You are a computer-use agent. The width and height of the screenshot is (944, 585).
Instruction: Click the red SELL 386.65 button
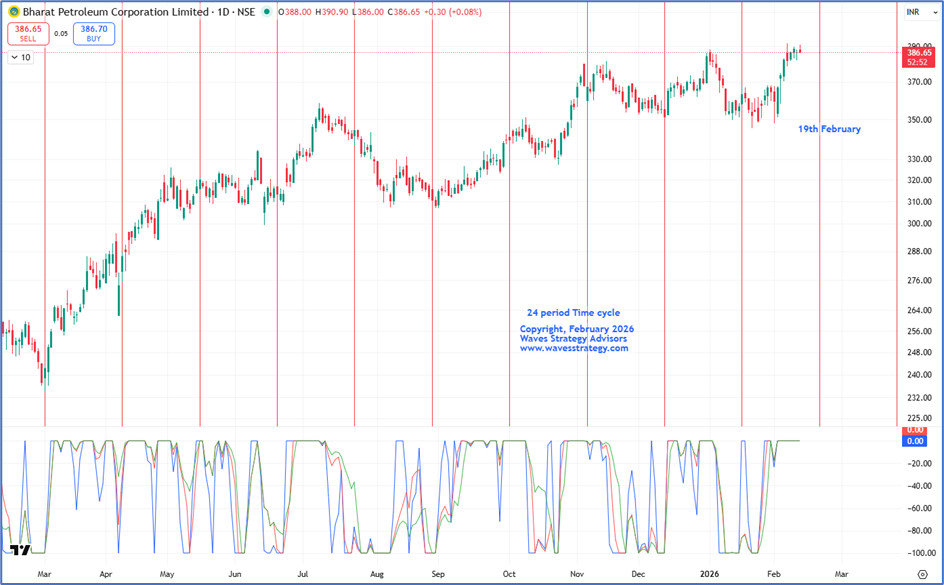point(28,34)
